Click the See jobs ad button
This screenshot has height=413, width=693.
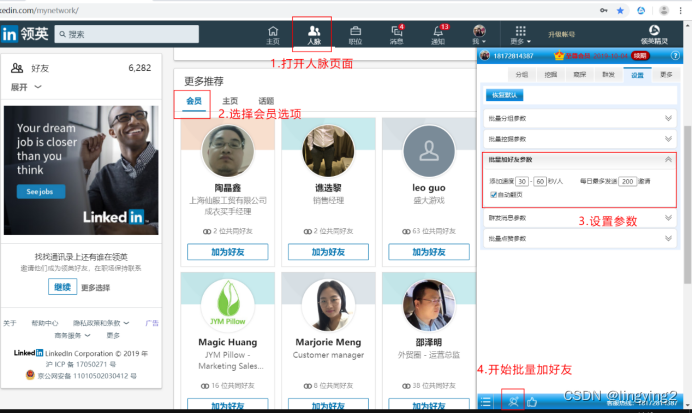pos(41,191)
